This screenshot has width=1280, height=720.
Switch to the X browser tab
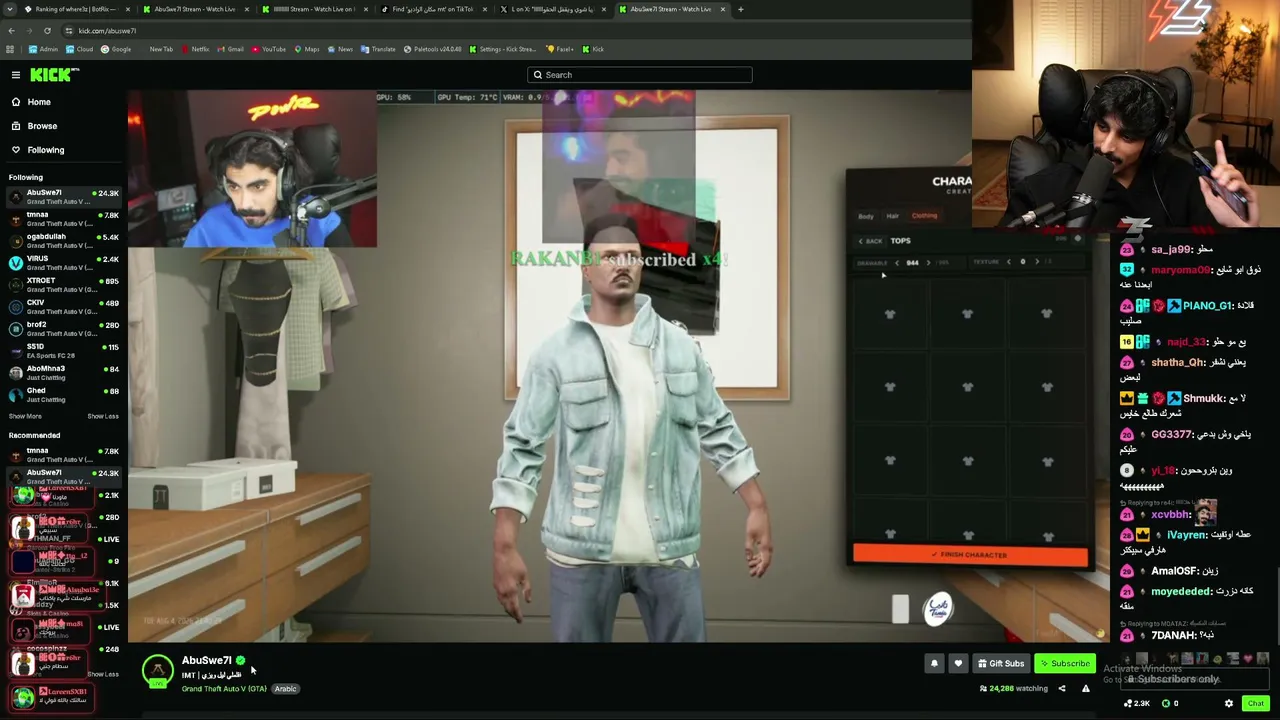(x=552, y=9)
